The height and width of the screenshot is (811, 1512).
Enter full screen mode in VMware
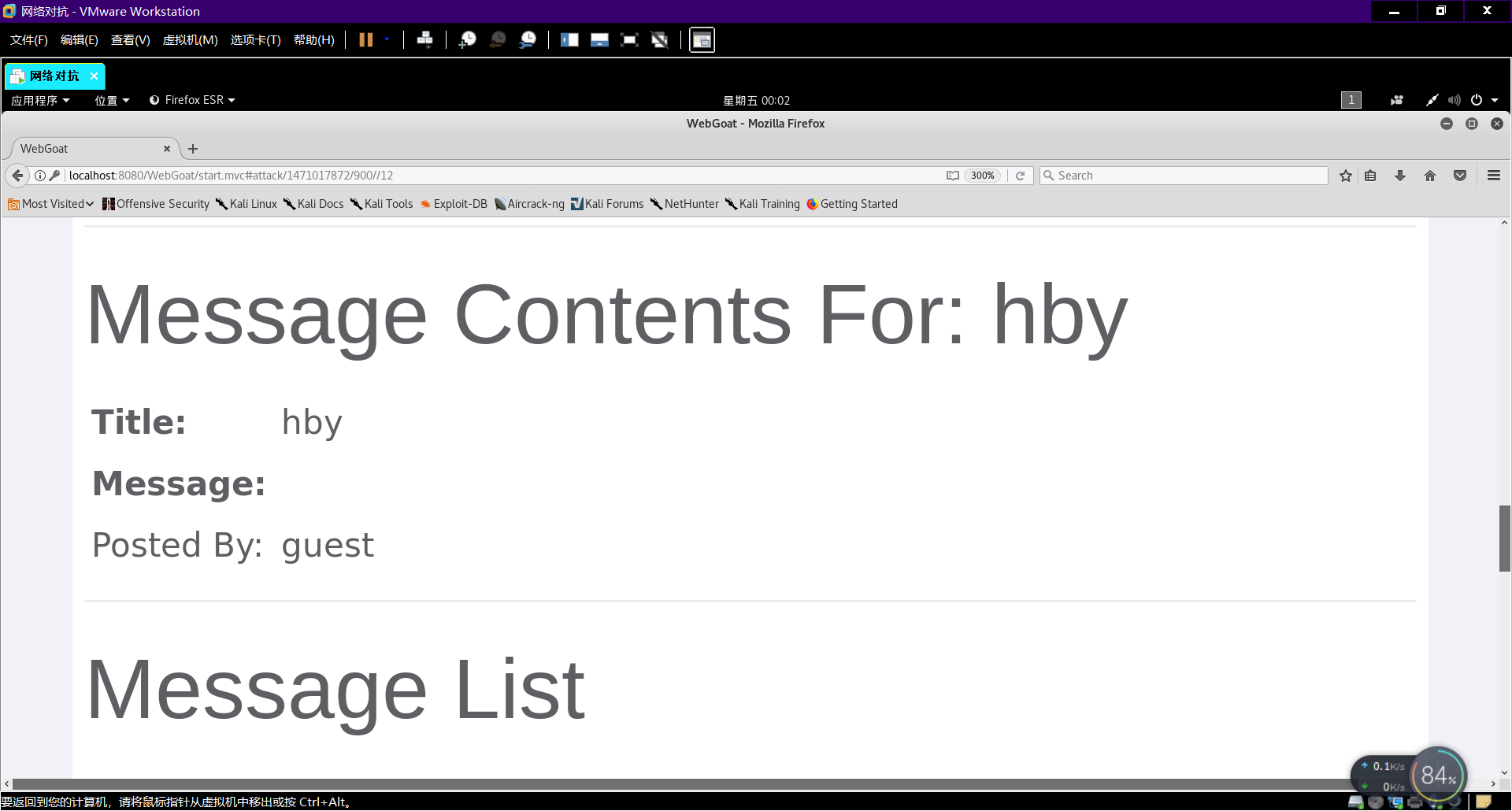pyautogui.click(x=629, y=39)
